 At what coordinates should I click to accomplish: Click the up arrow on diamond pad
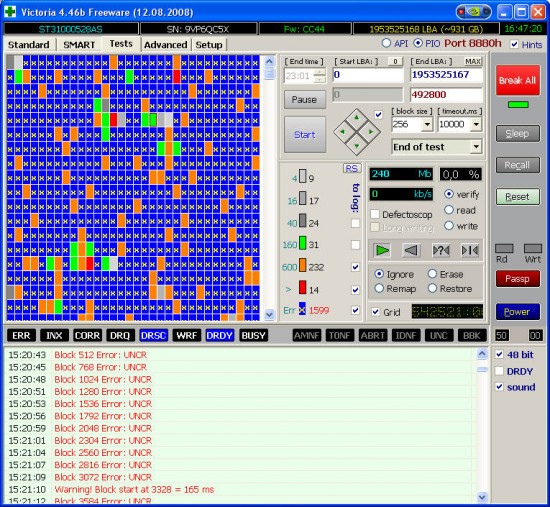tap(357, 118)
